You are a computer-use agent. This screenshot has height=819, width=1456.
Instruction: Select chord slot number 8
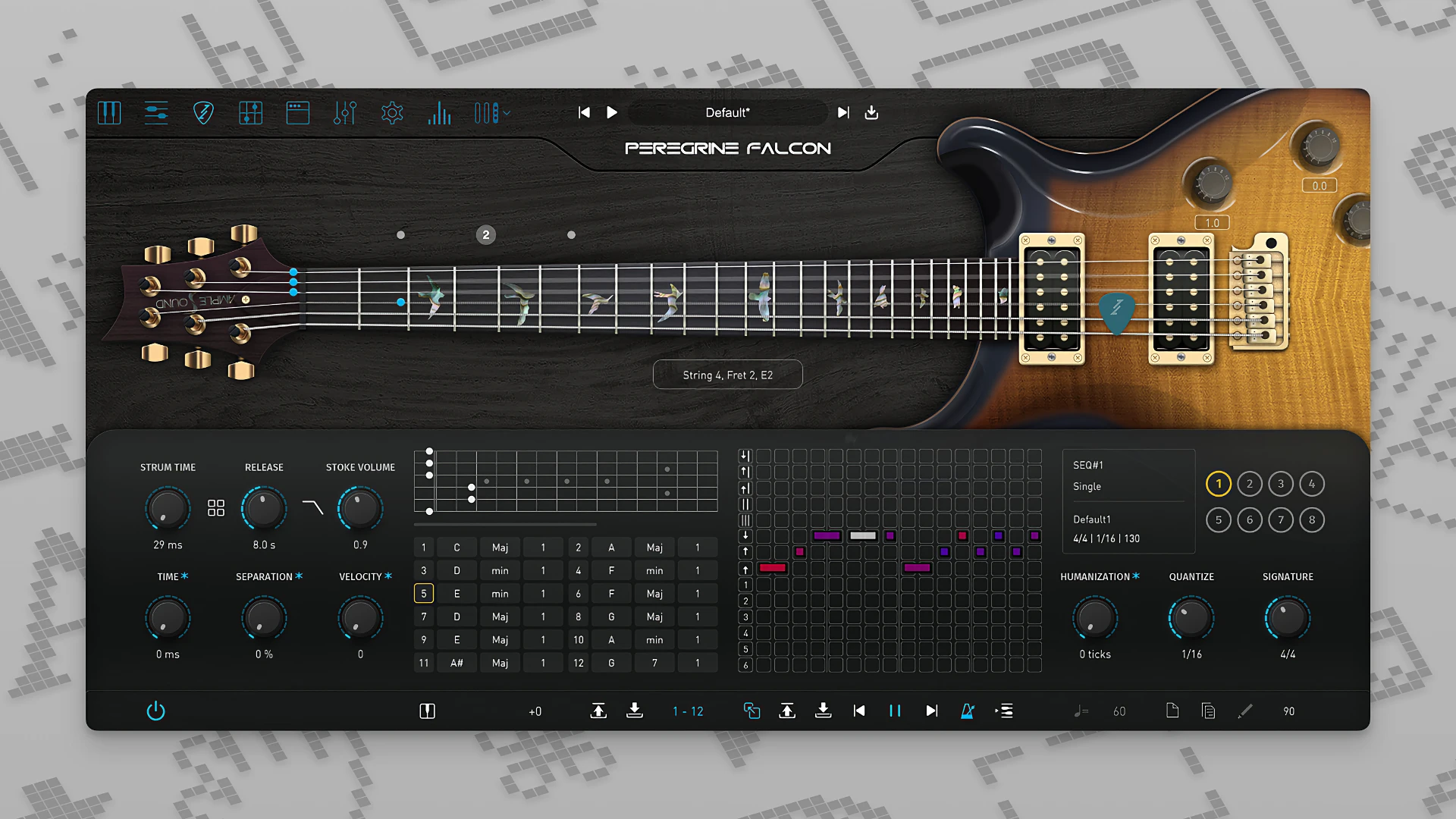coord(579,617)
